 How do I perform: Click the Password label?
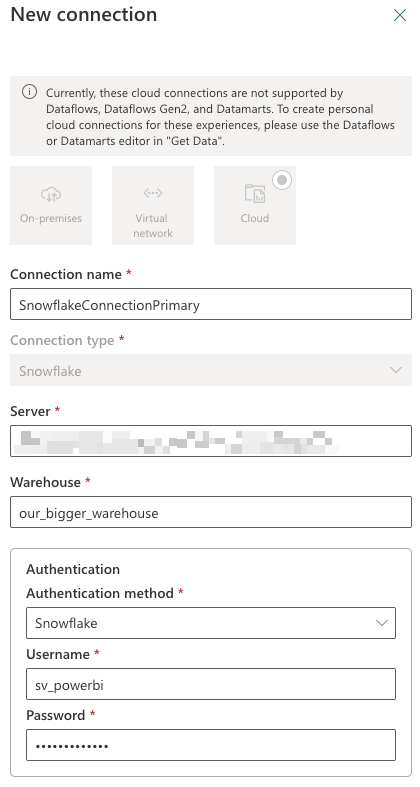pyautogui.click(x=56, y=715)
